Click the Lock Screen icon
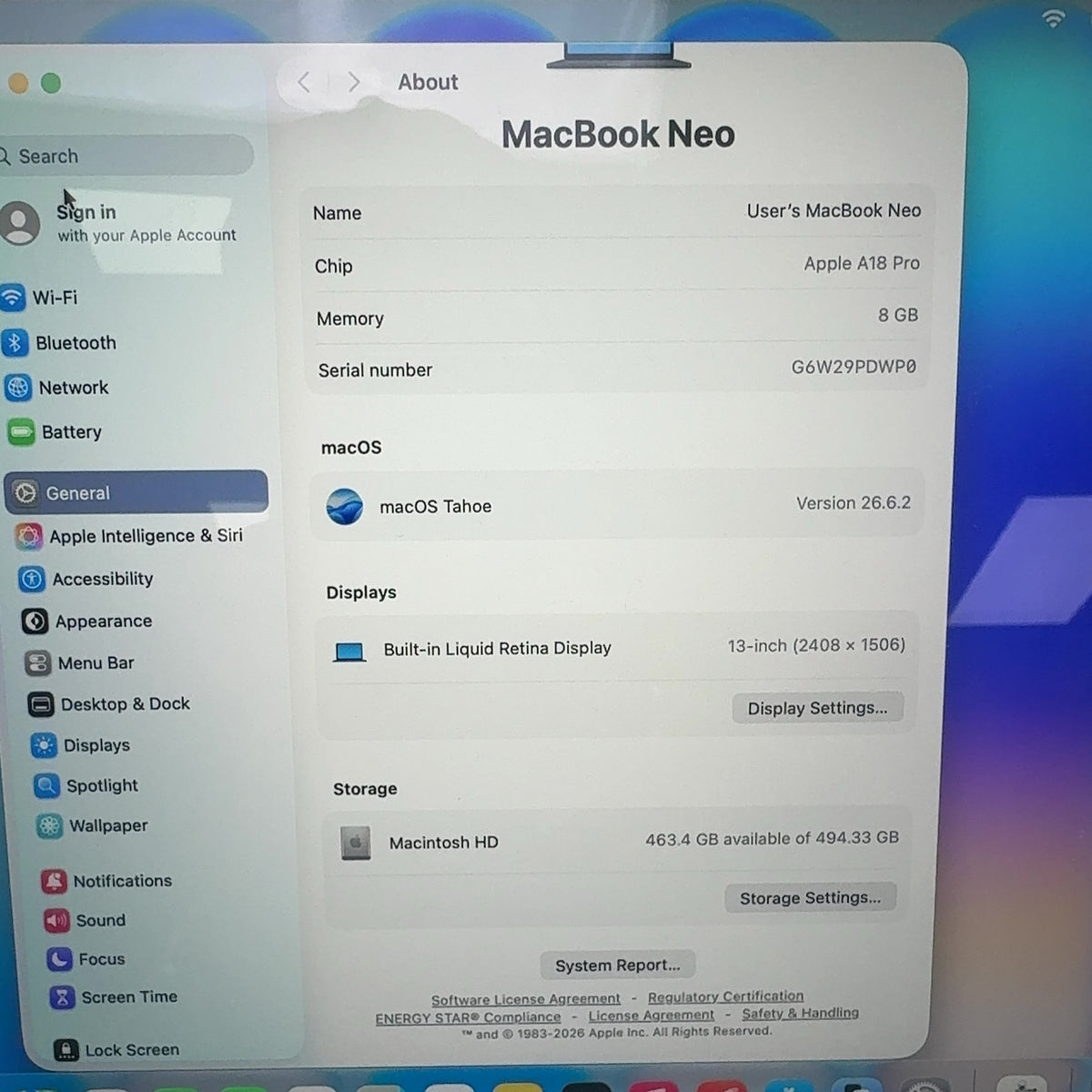Image resolution: width=1092 pixels, height=1092 pixels. 66,1050
